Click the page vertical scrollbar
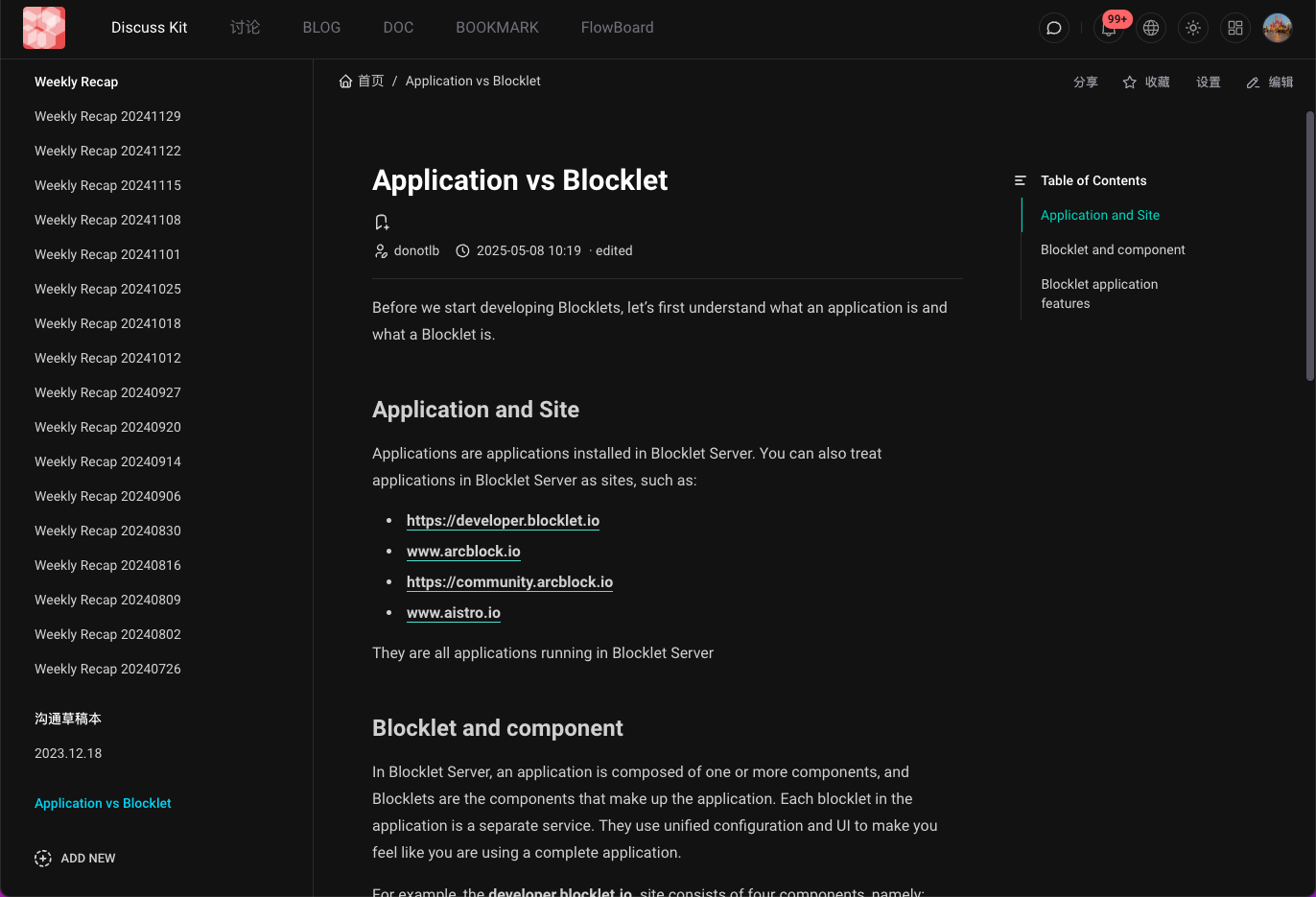Viewport: 1316px width, 897px height. pyautogui.click(x=1309, y=248)
